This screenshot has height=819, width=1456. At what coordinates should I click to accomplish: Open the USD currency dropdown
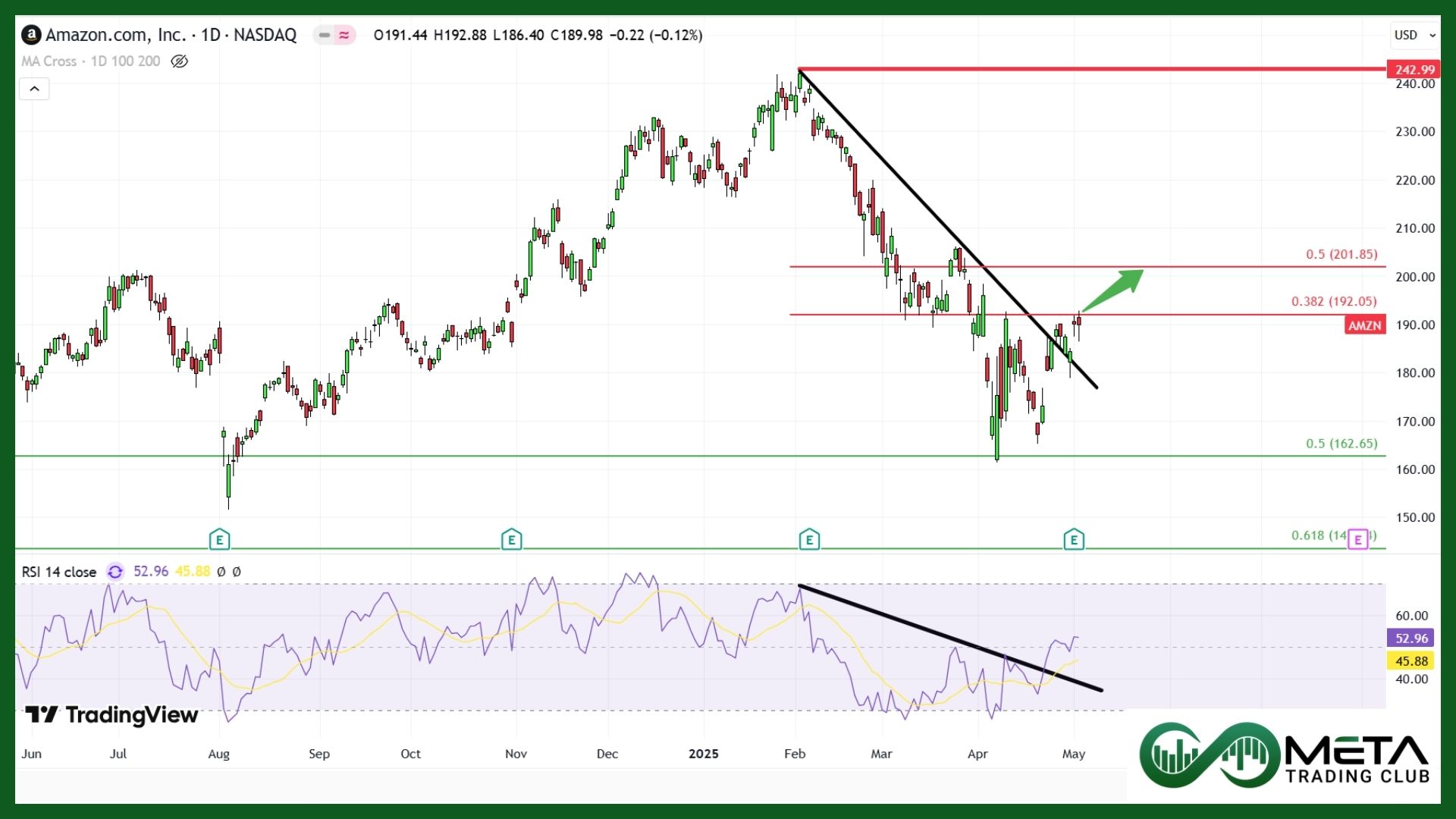point(1415,35)
